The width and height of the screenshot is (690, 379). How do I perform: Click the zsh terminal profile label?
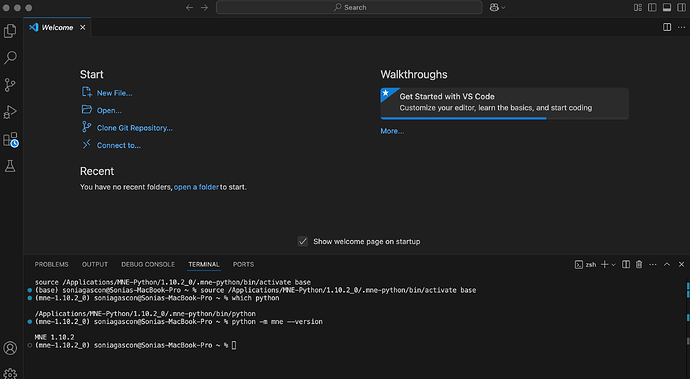click(586, 265)
